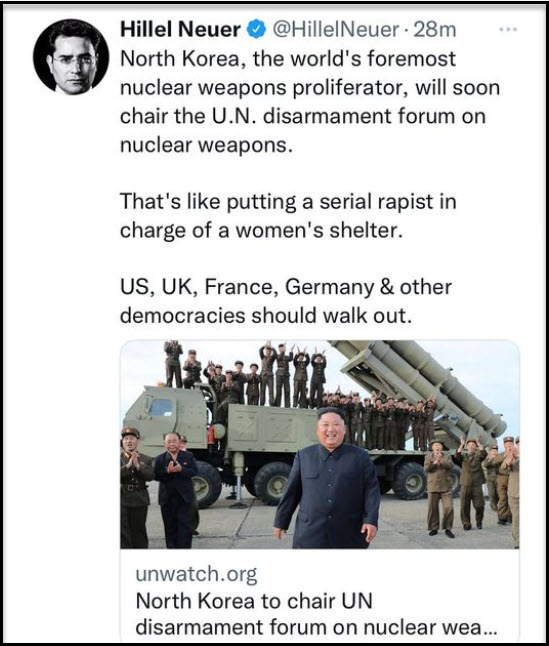Screen dimensions: 549x646
Task: Open the @HillelNeuer handle link
Action: tap(336, 30)
